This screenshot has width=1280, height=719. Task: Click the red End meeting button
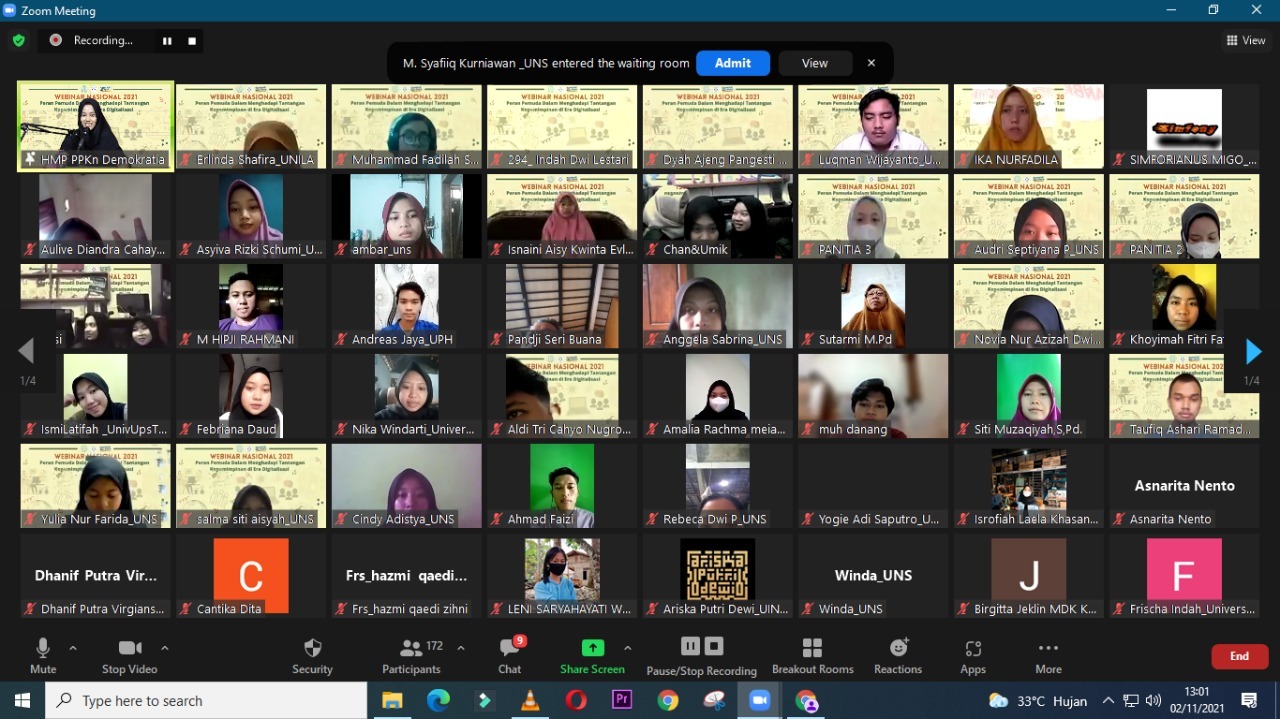point(1239,656)
